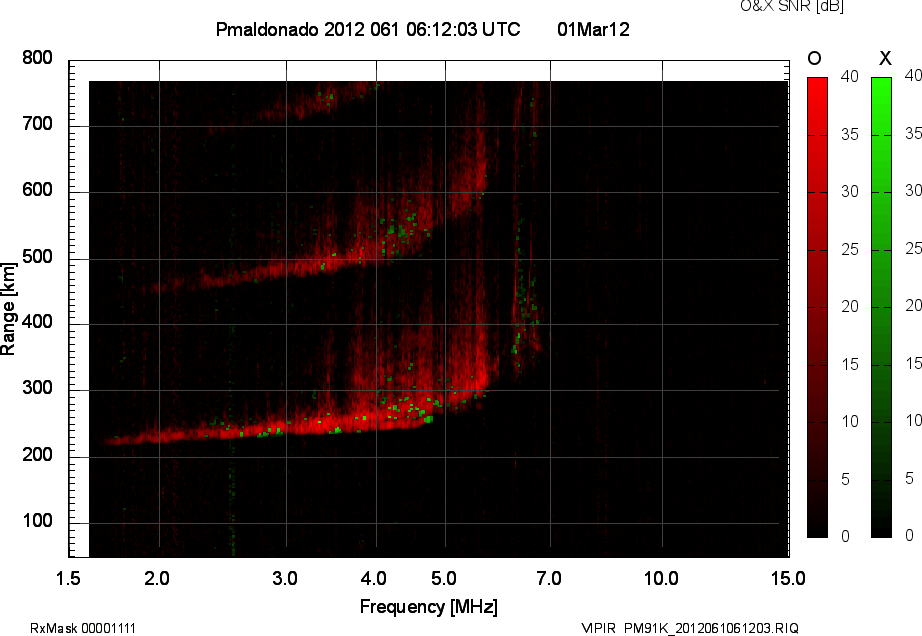The height and width of the screenshot is (636, 922).
Task: Click the 'RxMask 00001111' footer text
Action: coord(83,628)
